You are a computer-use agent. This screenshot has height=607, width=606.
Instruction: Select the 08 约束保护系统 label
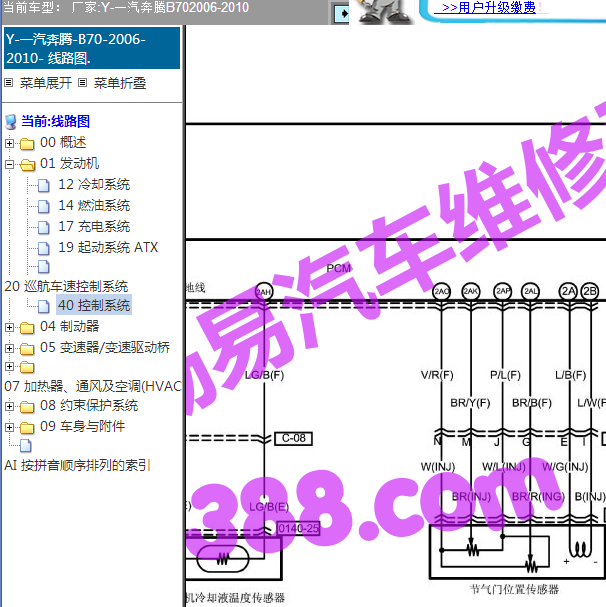point(89,405)
